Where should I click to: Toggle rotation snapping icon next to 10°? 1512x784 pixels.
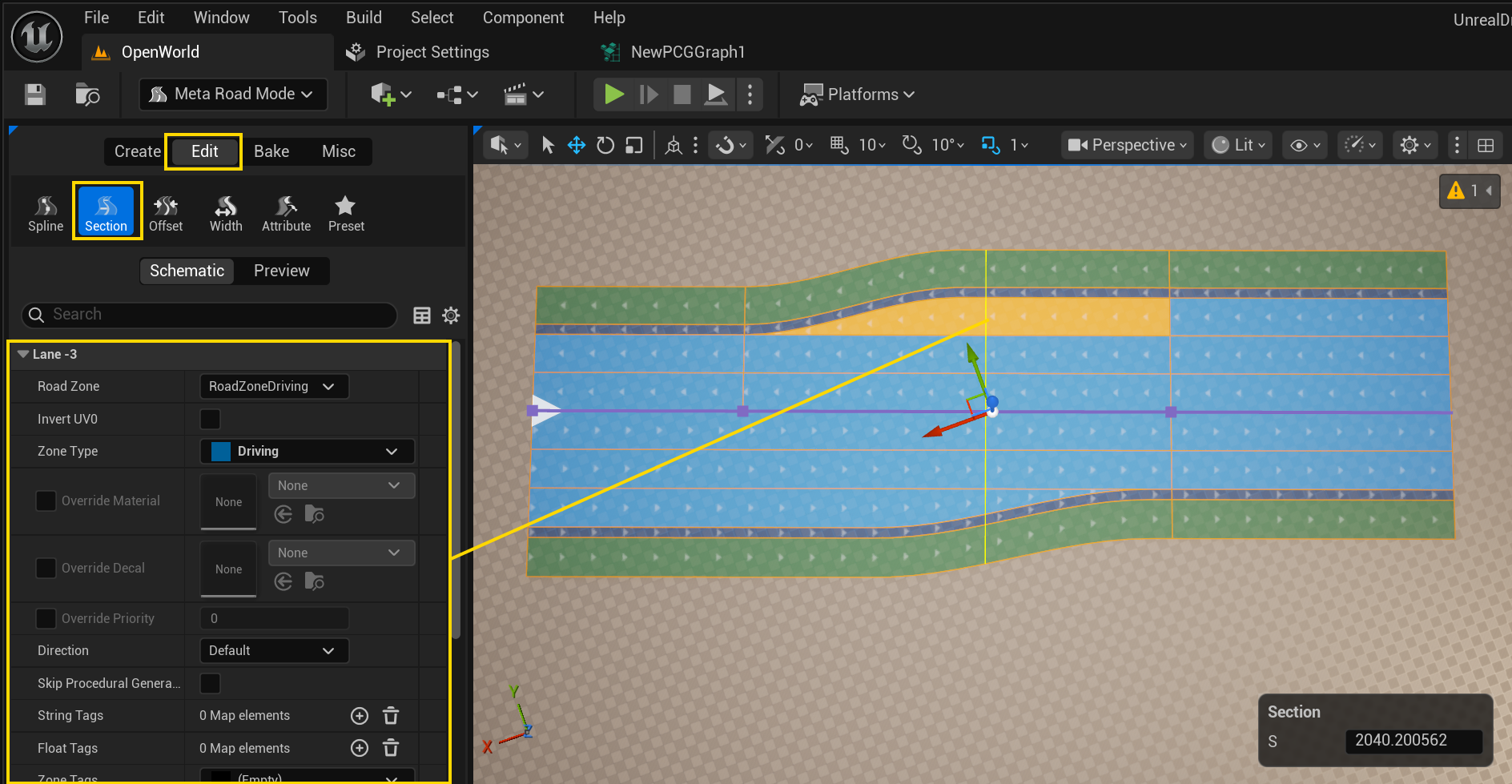tap(911, 145)
